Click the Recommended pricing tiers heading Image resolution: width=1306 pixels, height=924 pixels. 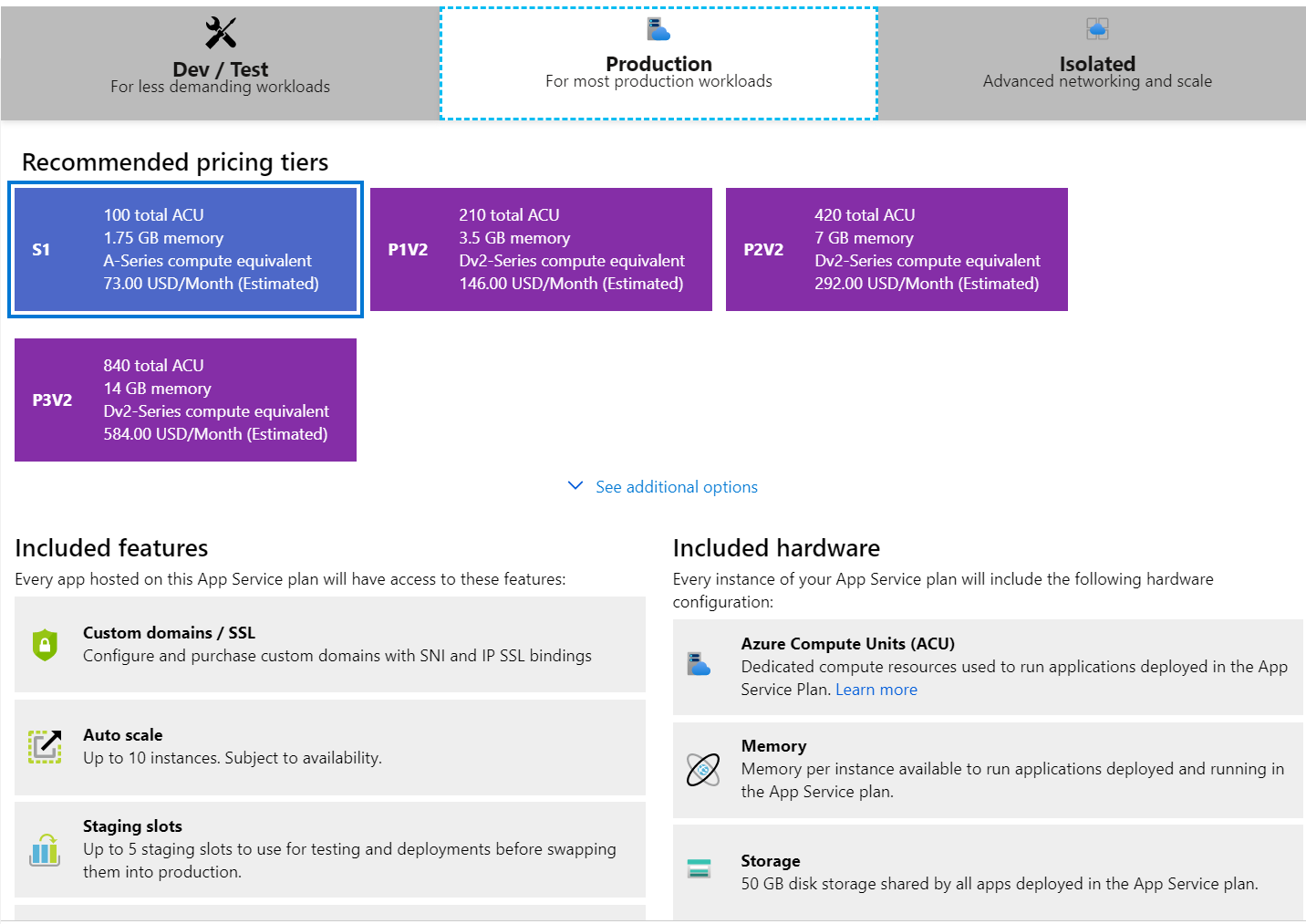pyautogui.click(x=175, y=162)
